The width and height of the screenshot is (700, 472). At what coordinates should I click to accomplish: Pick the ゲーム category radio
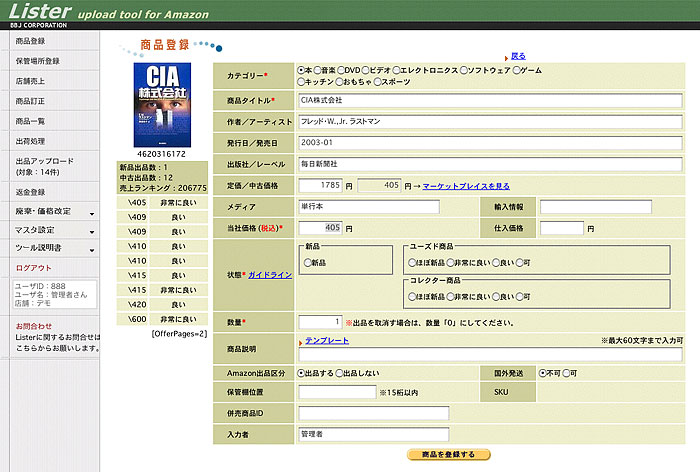point(517,70)
